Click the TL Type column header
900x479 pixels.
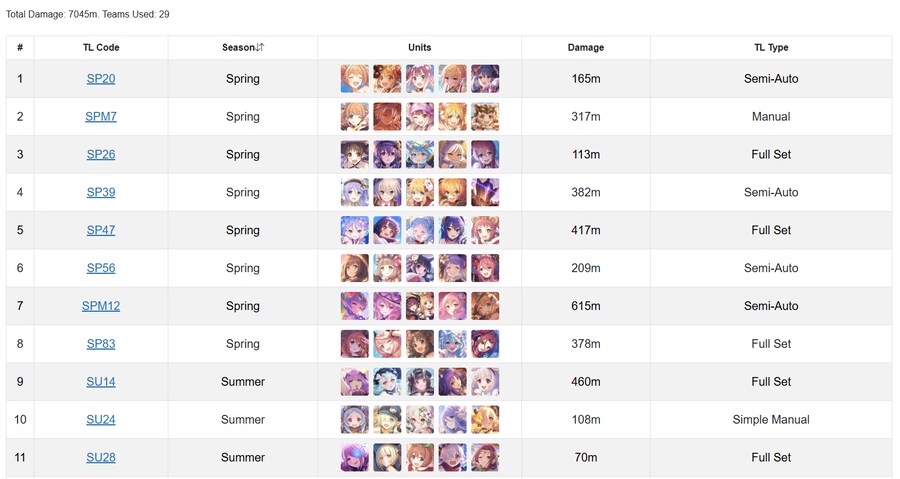771,48
